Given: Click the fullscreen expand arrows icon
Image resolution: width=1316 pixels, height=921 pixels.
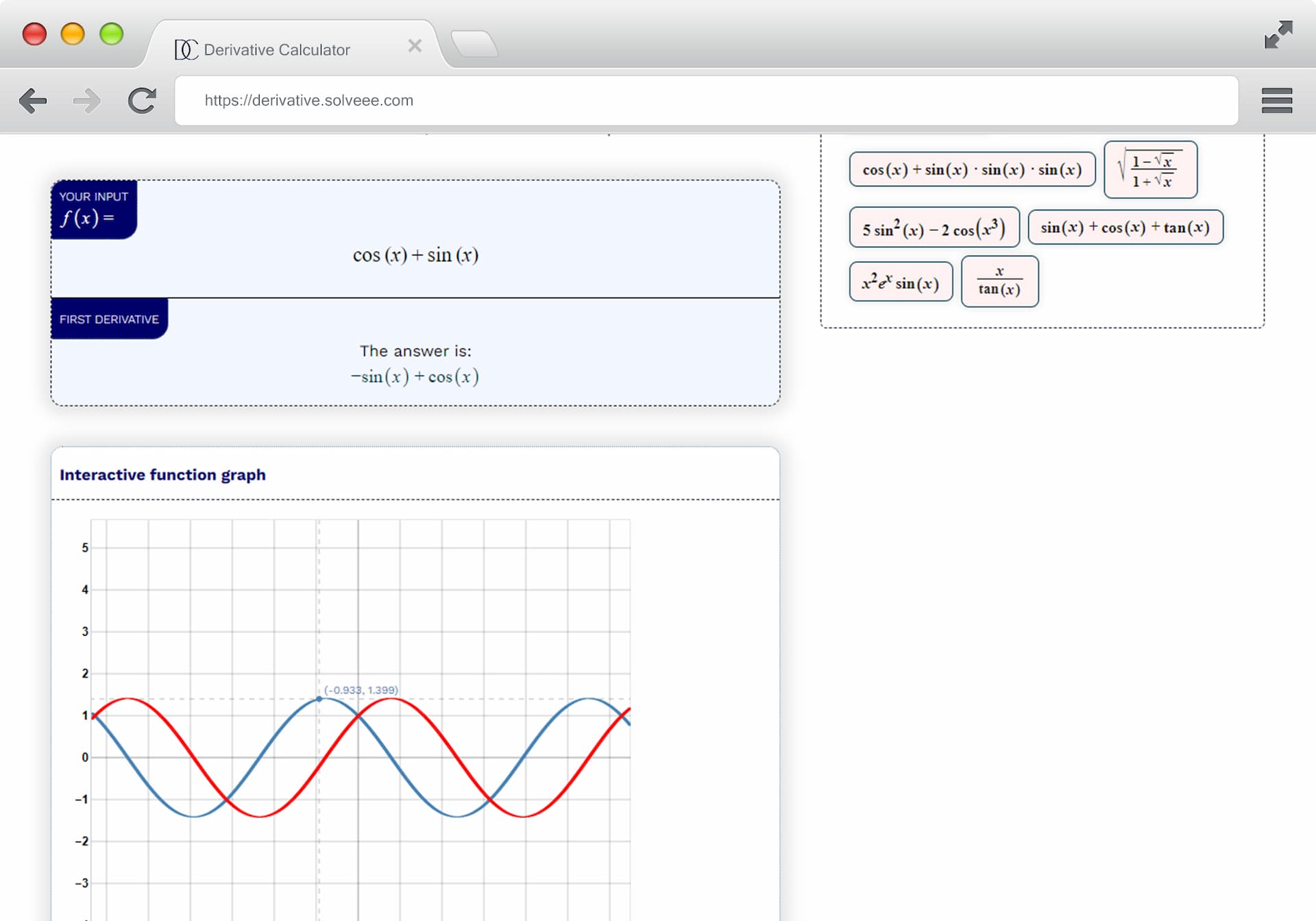Looking at the screenshot, I should point(1278,34).
